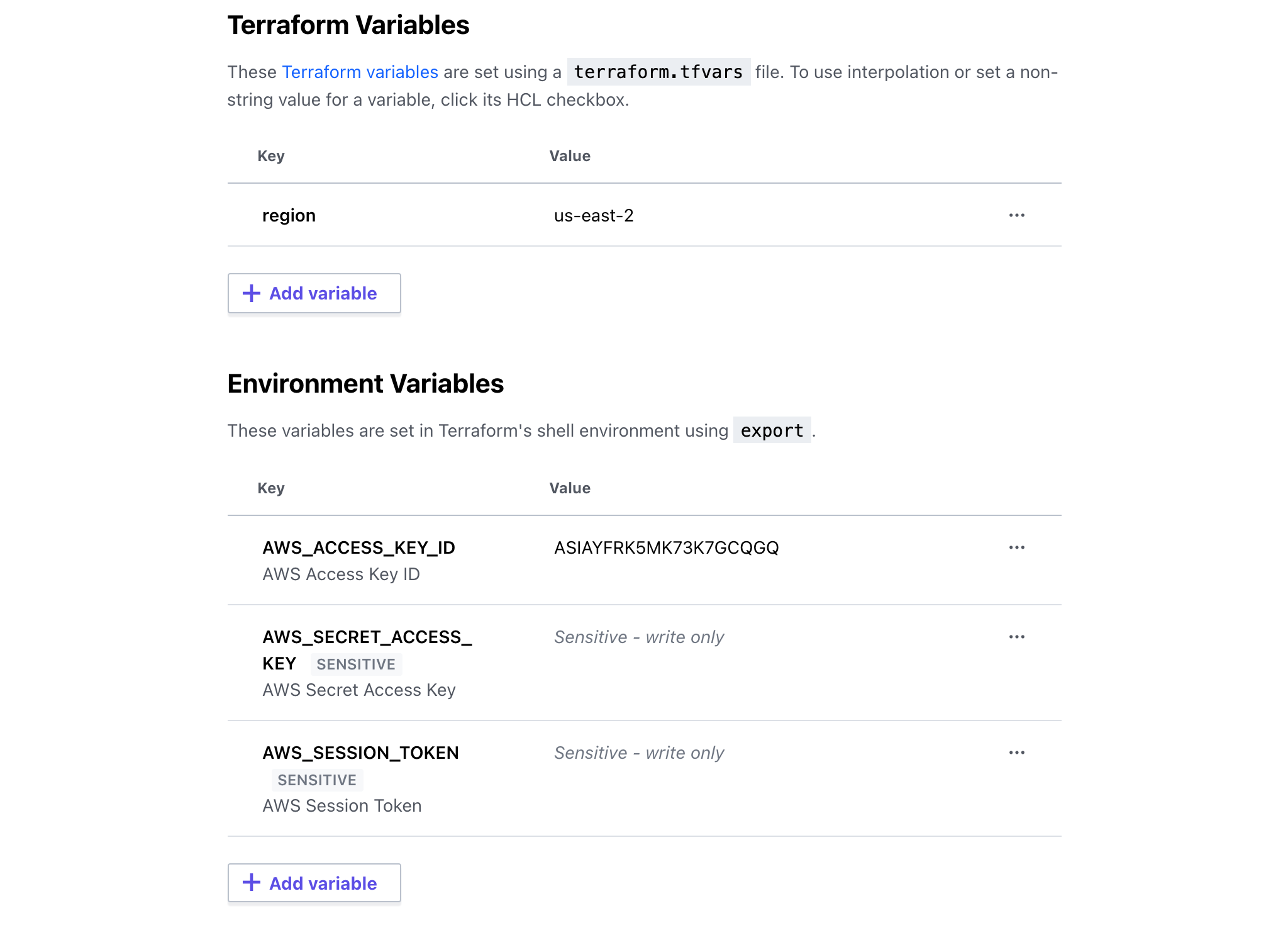1288x935 pixels.
Task: Open the Terraform variables documentation link
Action: [360, 72]
